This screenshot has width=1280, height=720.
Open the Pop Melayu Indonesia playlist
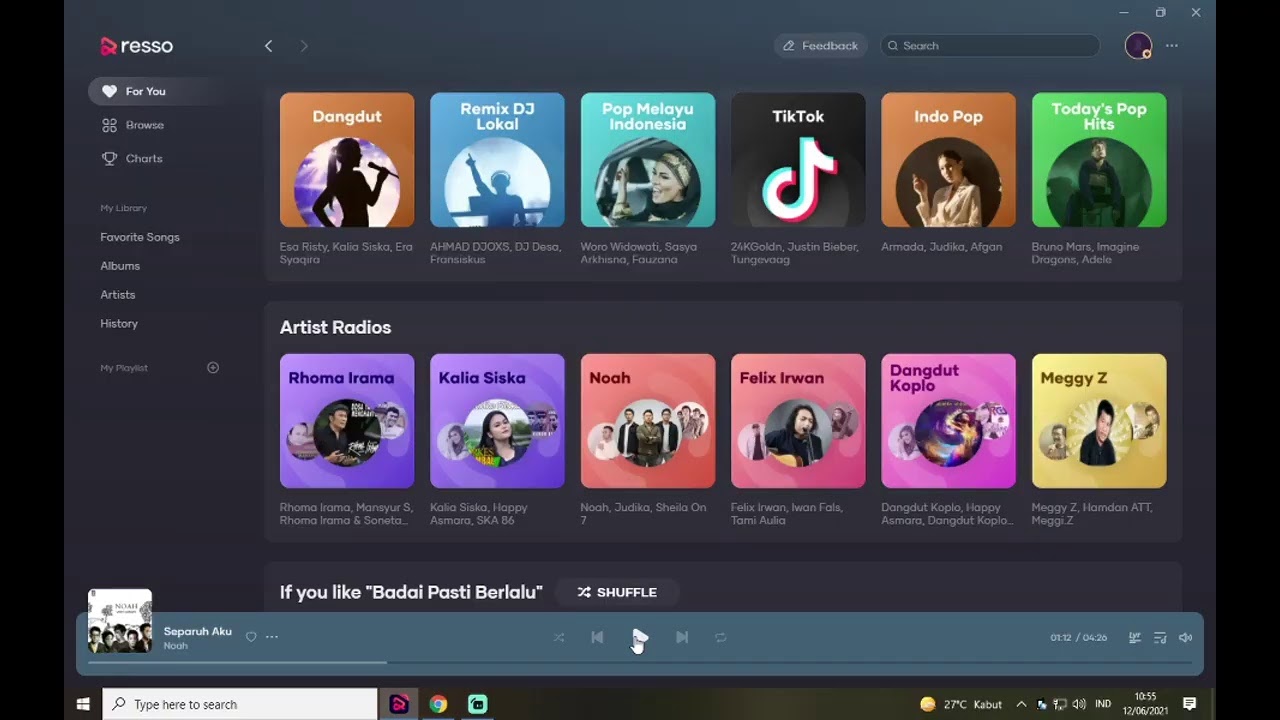[648, 160]
